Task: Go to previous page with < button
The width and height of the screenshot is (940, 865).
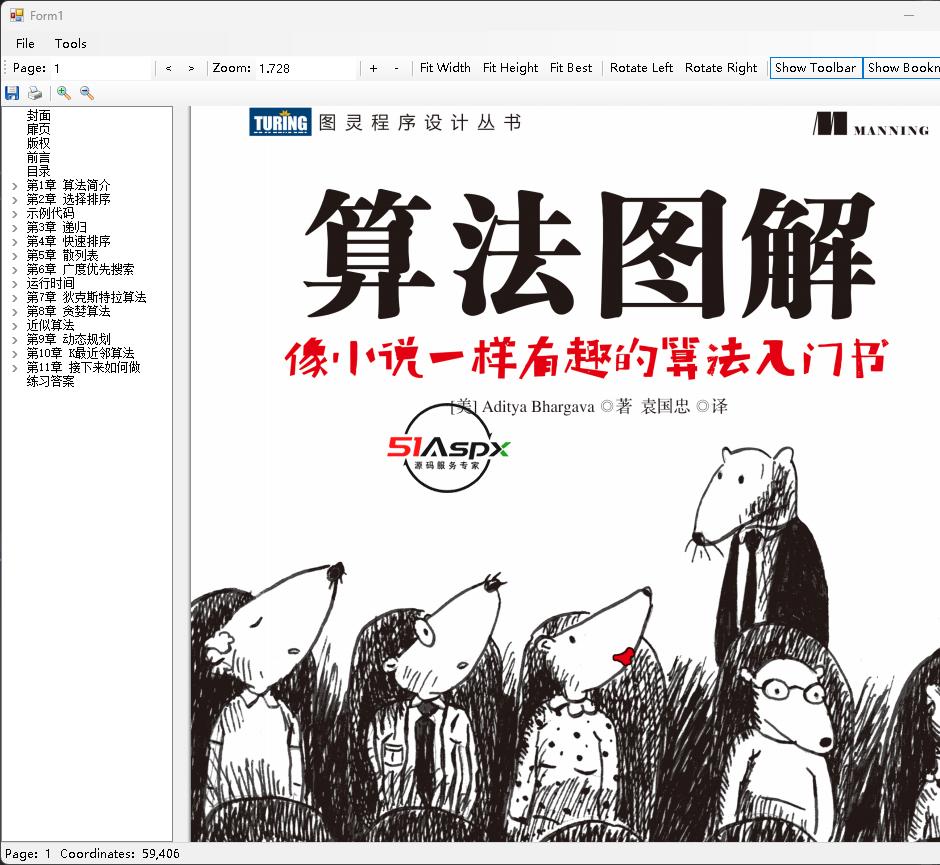Action: point(168,68)
